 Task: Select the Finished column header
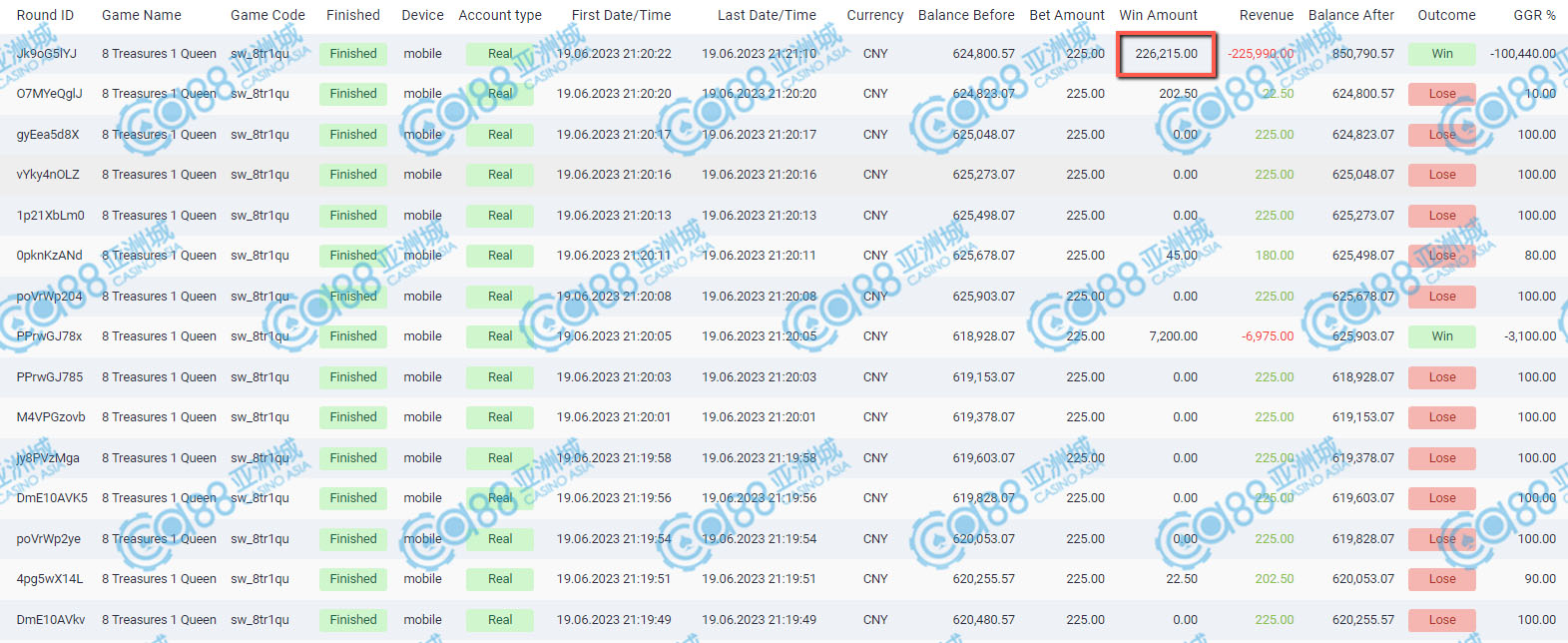click(353, 15)
